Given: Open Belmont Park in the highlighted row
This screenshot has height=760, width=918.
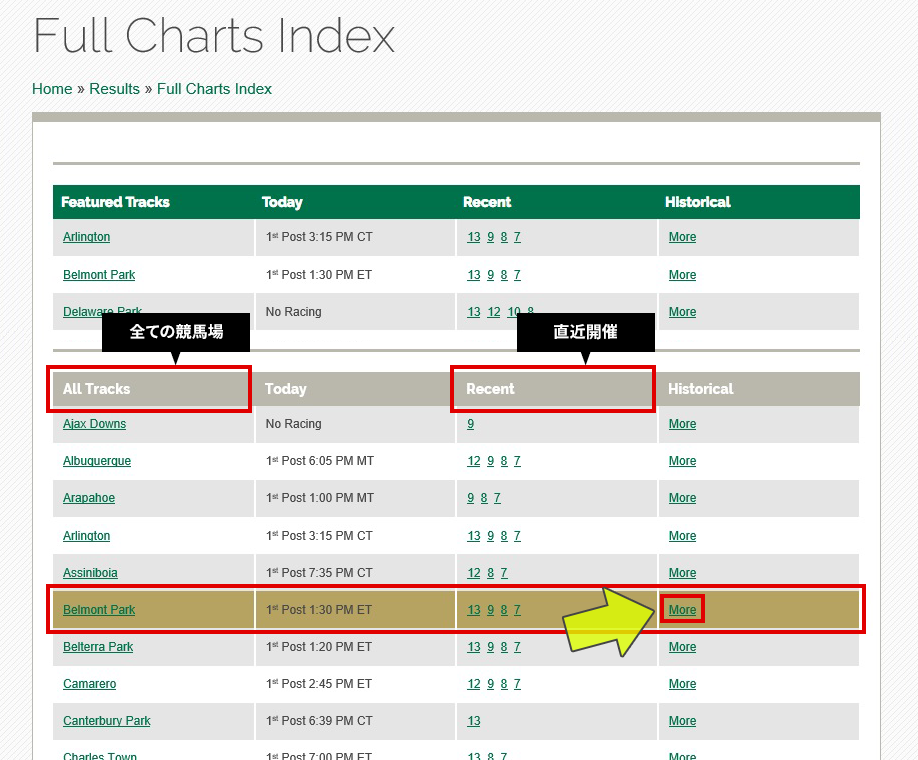Looking at the screenshot, I should pos(99,610).
